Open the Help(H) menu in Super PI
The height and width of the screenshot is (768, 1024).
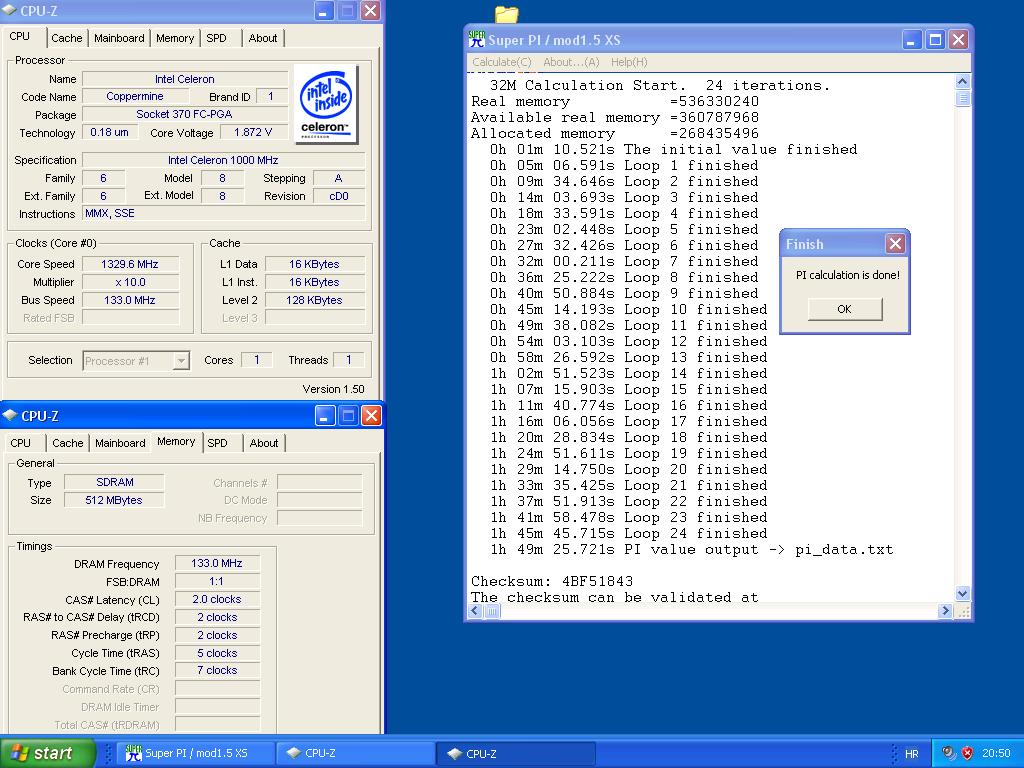pyautogui.click(x=629, y=62)
